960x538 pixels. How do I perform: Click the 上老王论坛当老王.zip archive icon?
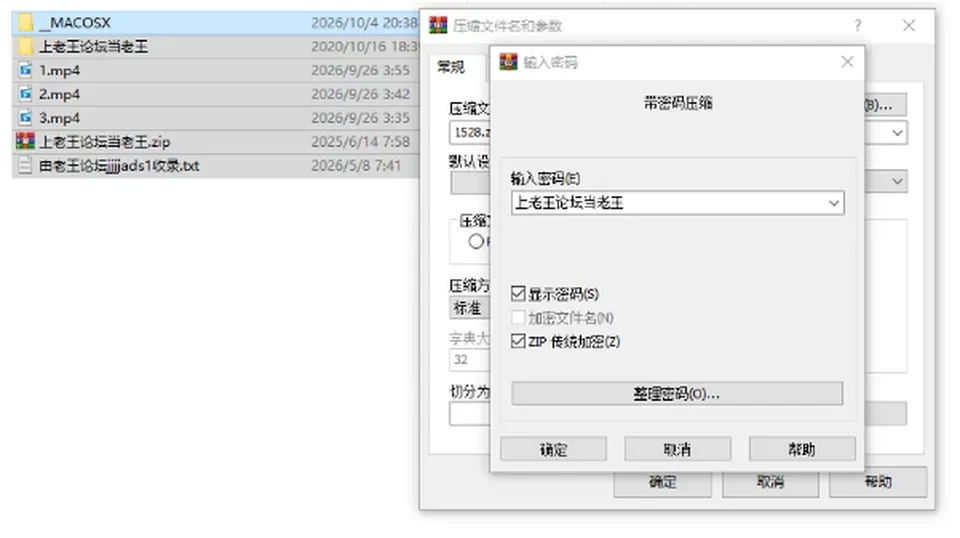(25, 141)
